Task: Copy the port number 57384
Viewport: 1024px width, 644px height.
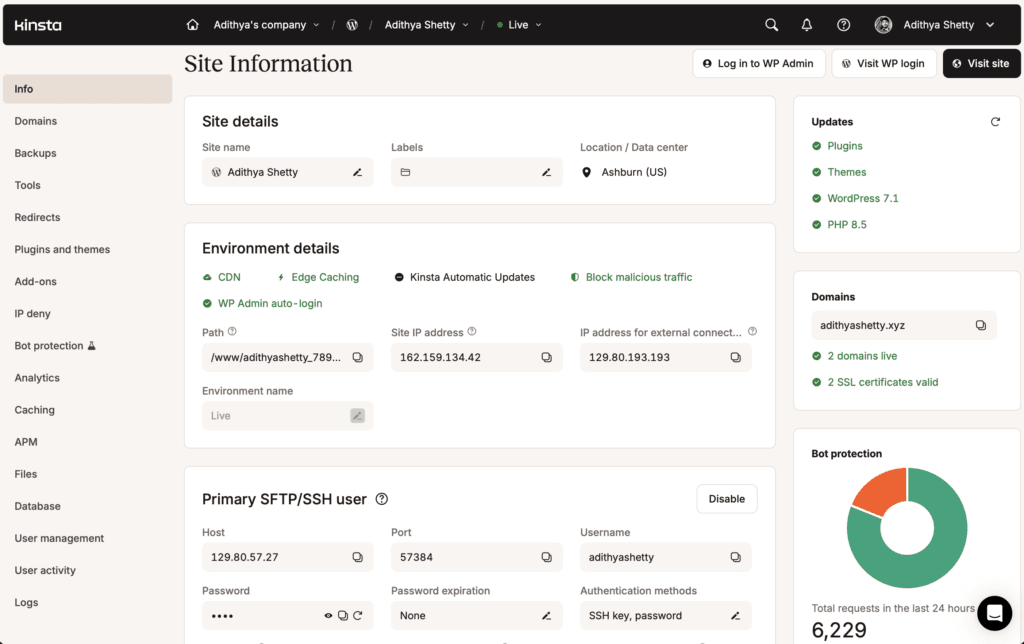Action: [x=546, y=557]
